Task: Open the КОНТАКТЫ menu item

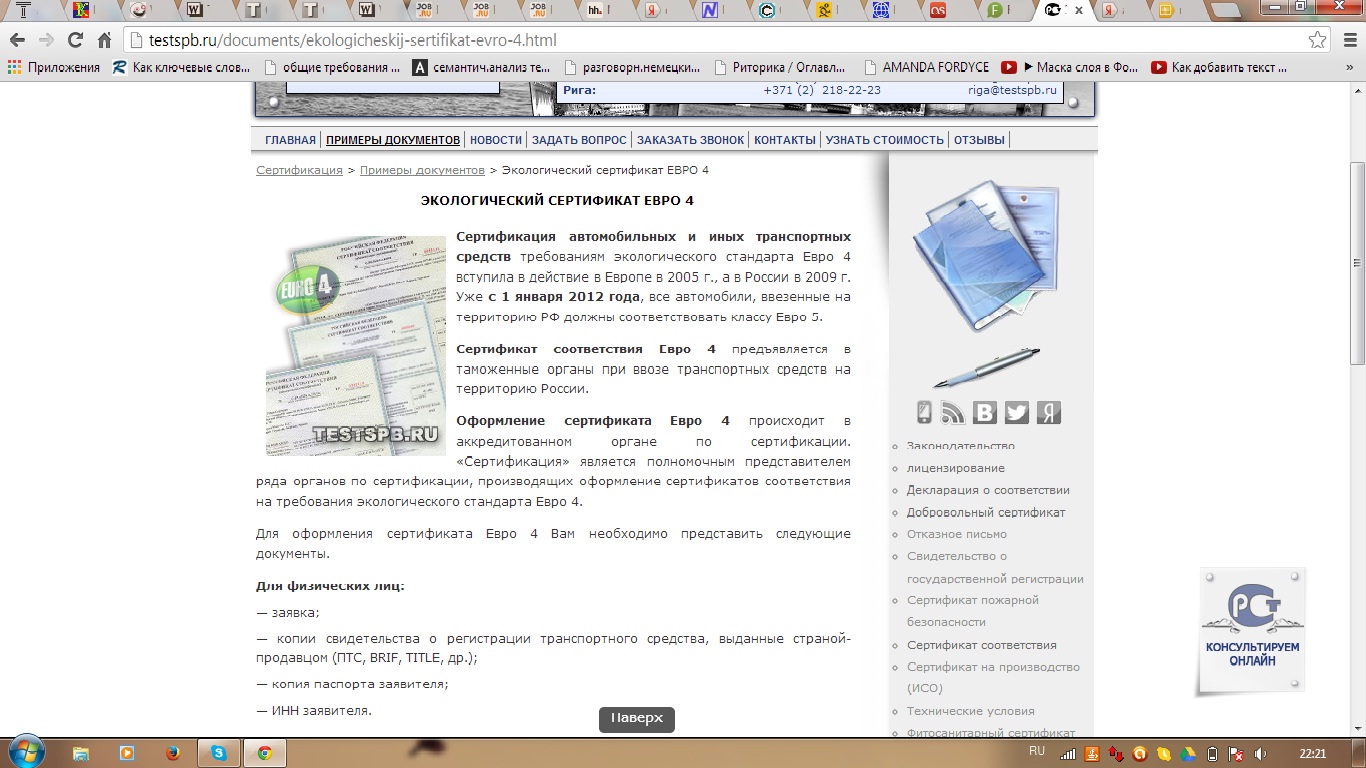Action: coord(785,140)
